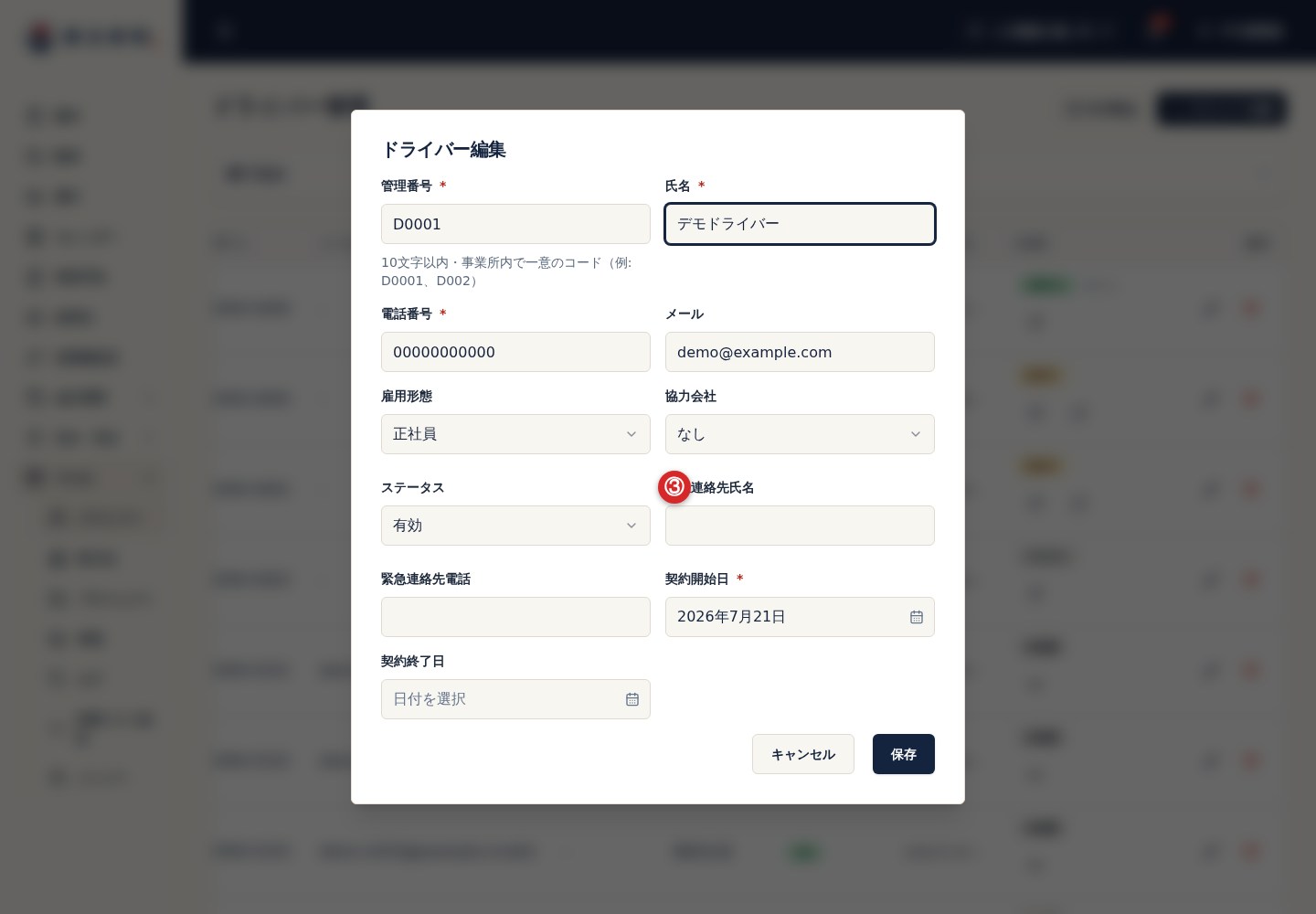This screenshot has width=1316, height=914.
Task: Click the 電話番号 field label
Action: click(x=407, y=314)
